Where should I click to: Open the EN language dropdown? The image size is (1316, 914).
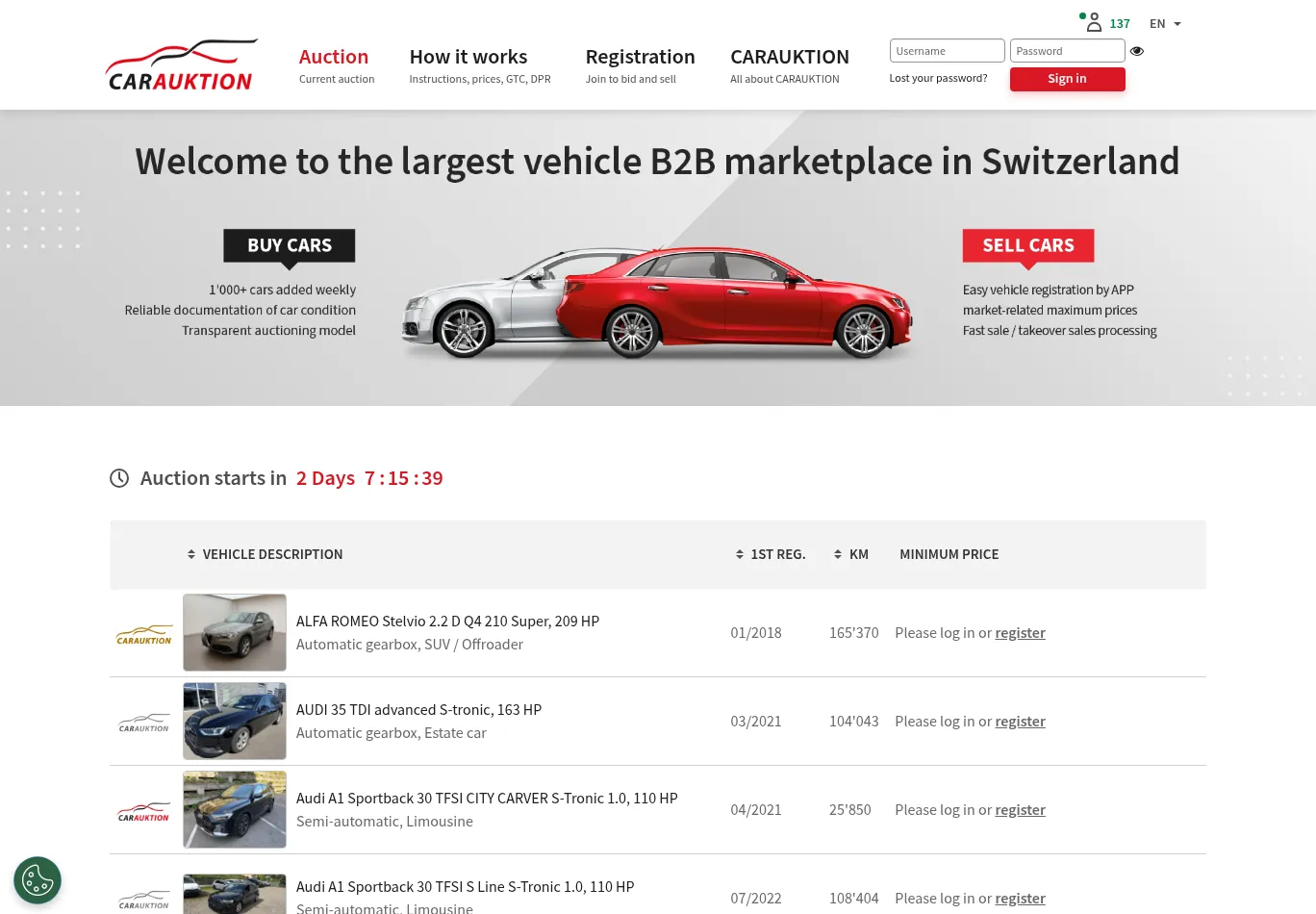pyautogui.click(x=1165, y=24)
